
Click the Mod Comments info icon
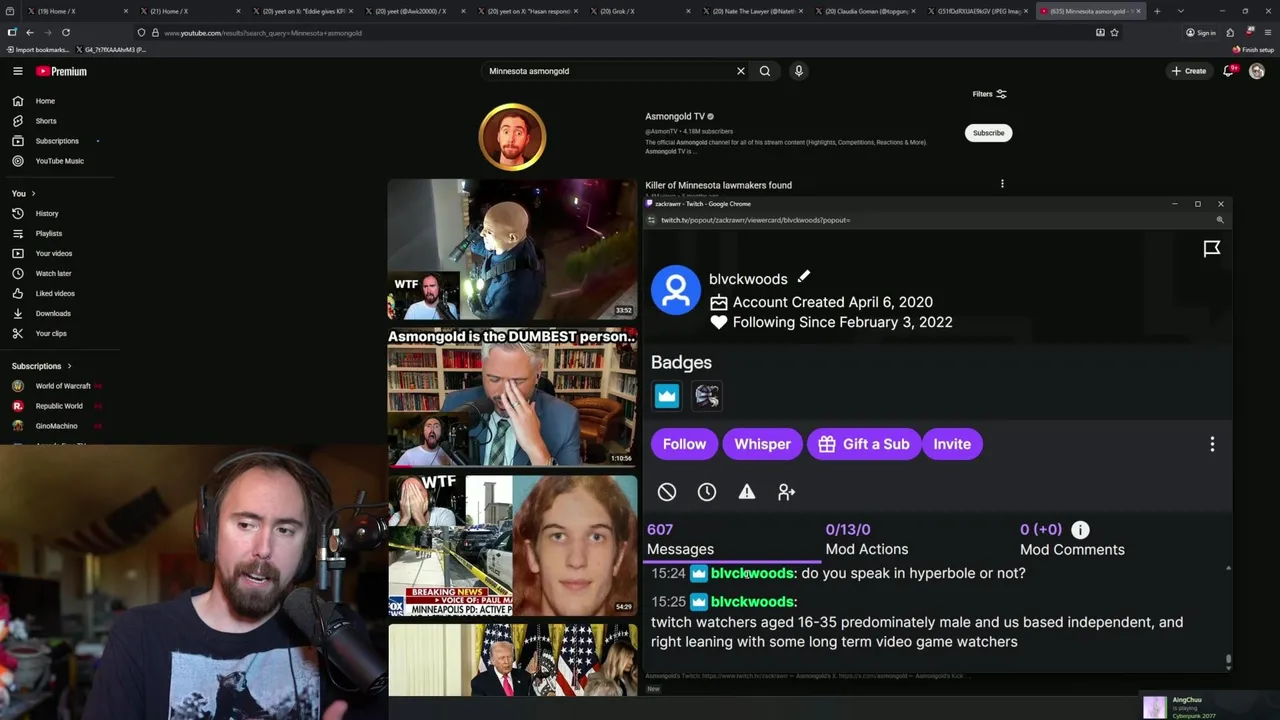click(1080, 530)
